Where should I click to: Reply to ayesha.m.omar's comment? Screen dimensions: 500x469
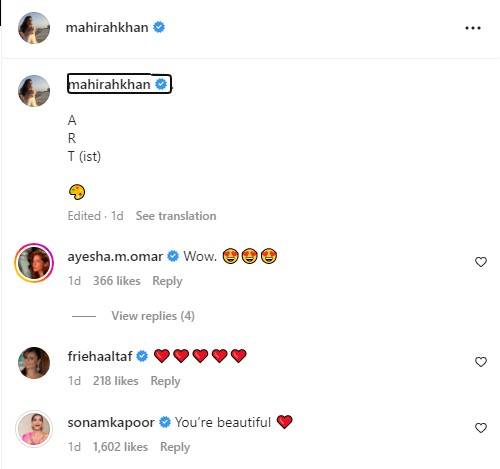(x=167, y=281)
